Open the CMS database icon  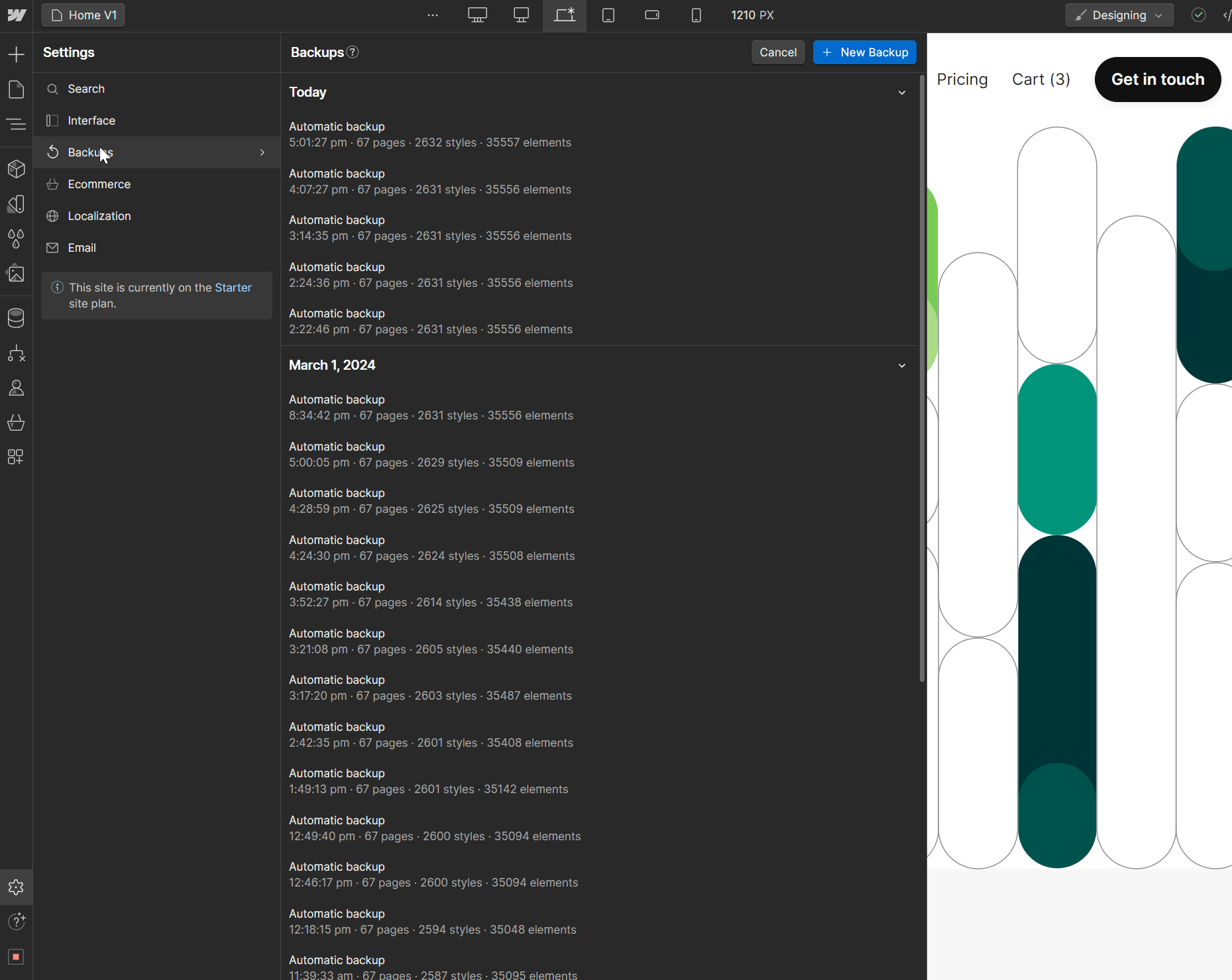pyautogui.click(x=17, y=318)
